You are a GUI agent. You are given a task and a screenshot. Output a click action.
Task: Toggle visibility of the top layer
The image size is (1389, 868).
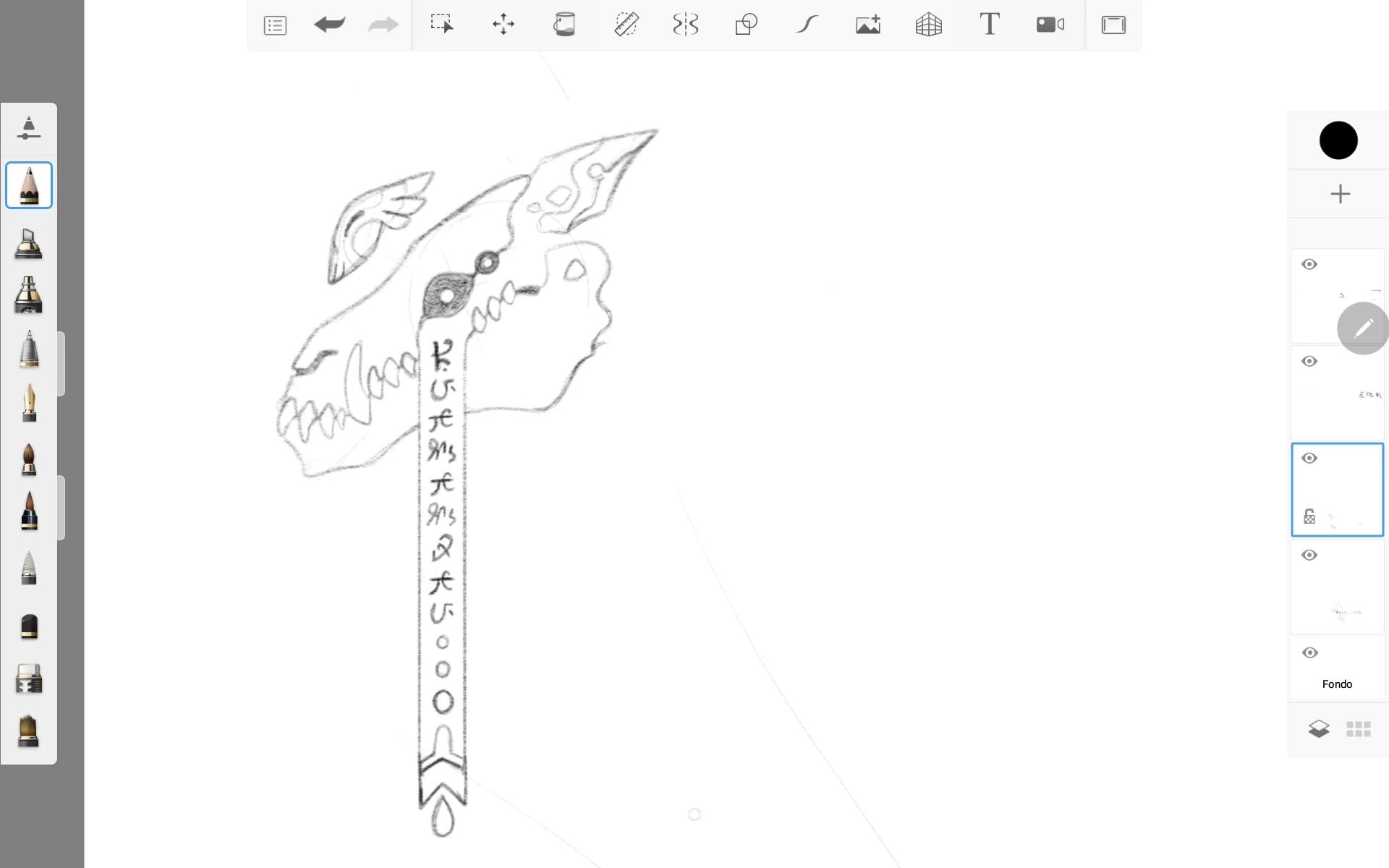point(1309,264)
